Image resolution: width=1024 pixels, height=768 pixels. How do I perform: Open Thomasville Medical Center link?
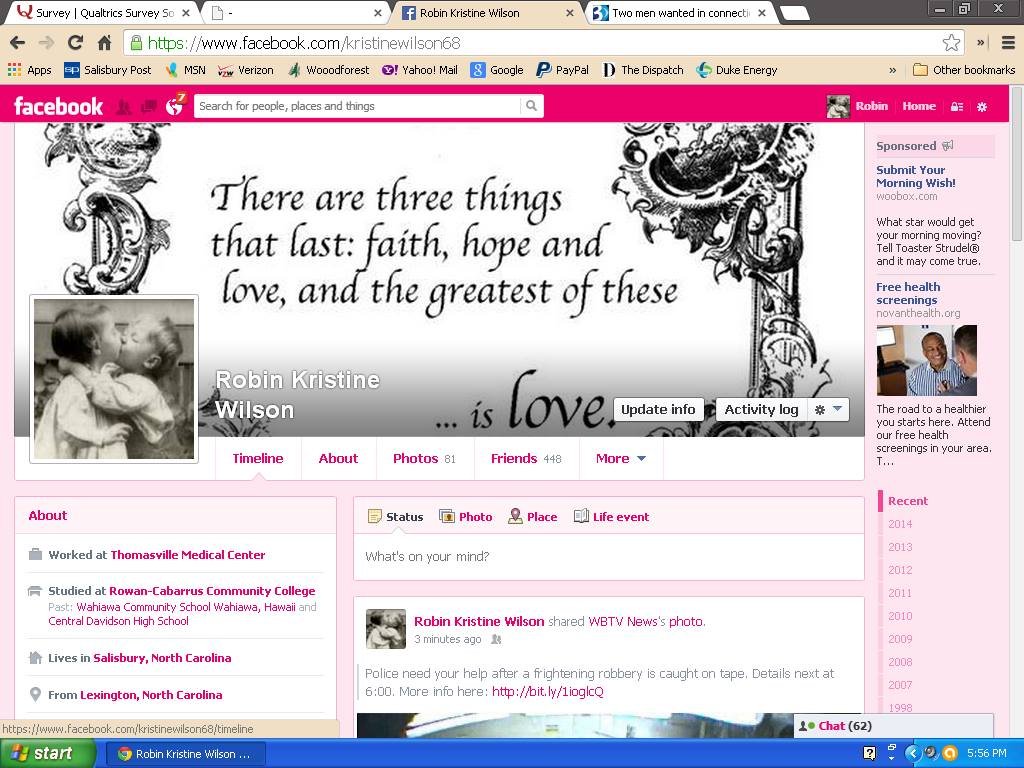coord(188,555)
